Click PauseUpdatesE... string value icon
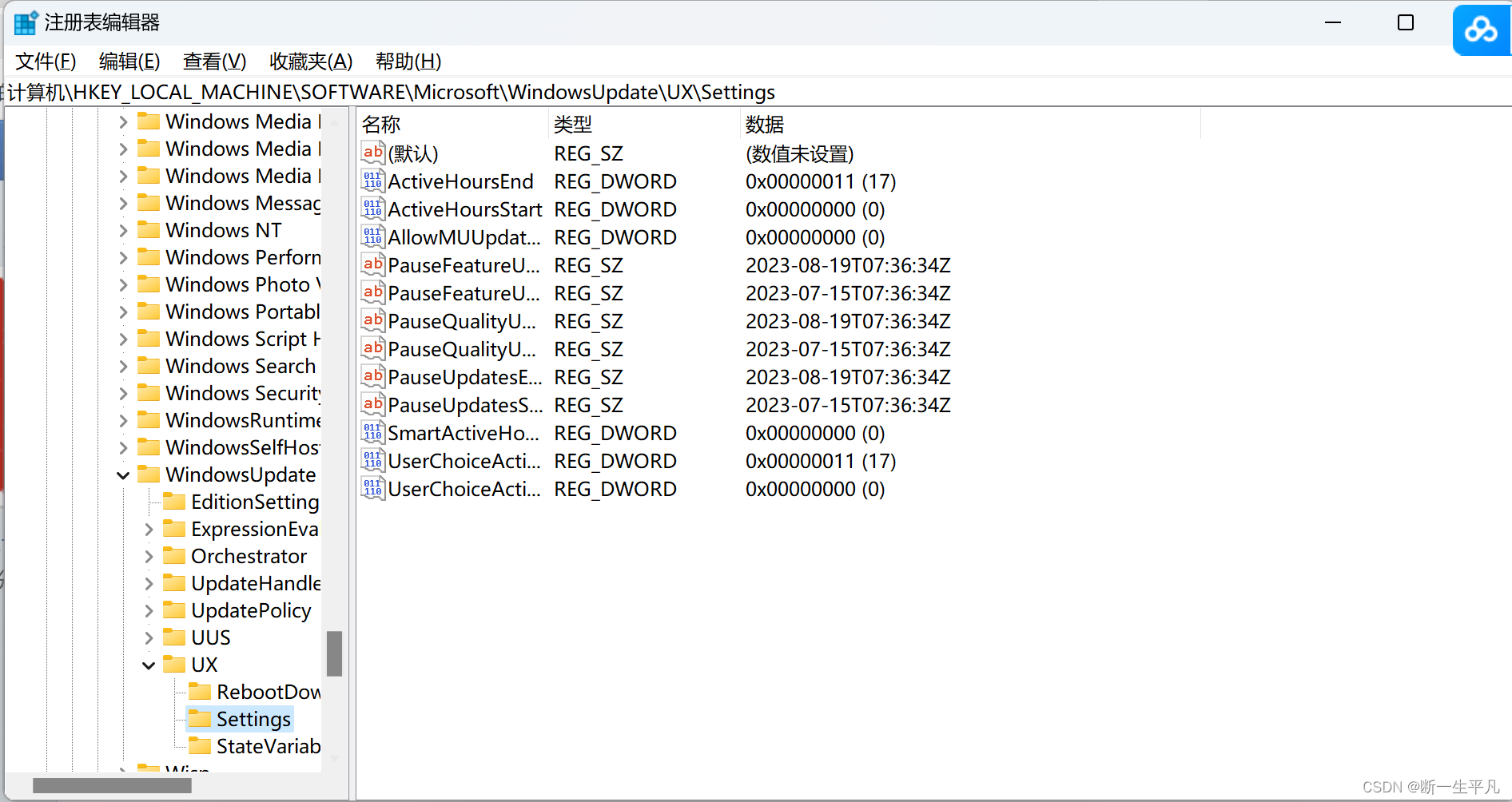The width and height of the screenshot is (1512, 802). pos(373,377)
